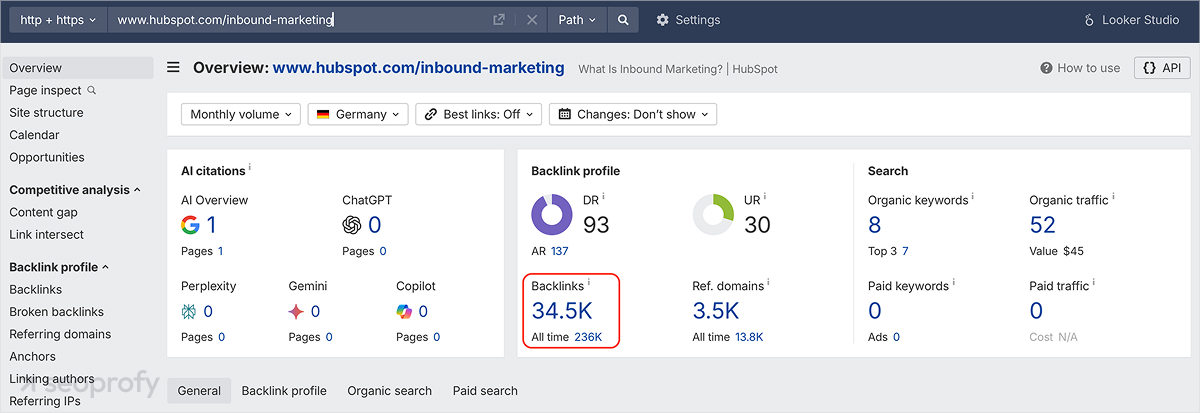Click the organic keywords value 8

point(875,225)
